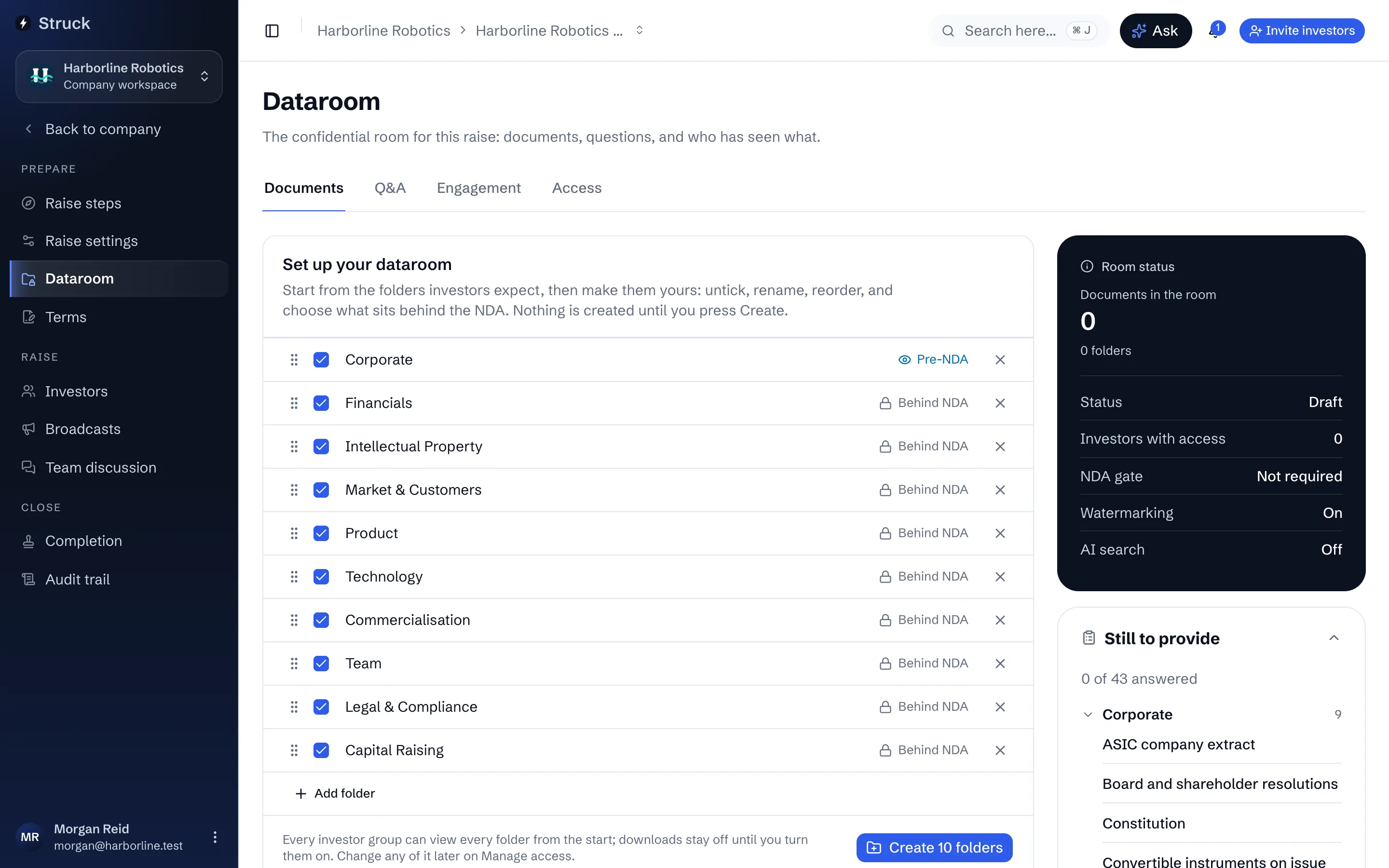Go back to company
Screen dimensions: 1389x868
(x=103, y=129)
